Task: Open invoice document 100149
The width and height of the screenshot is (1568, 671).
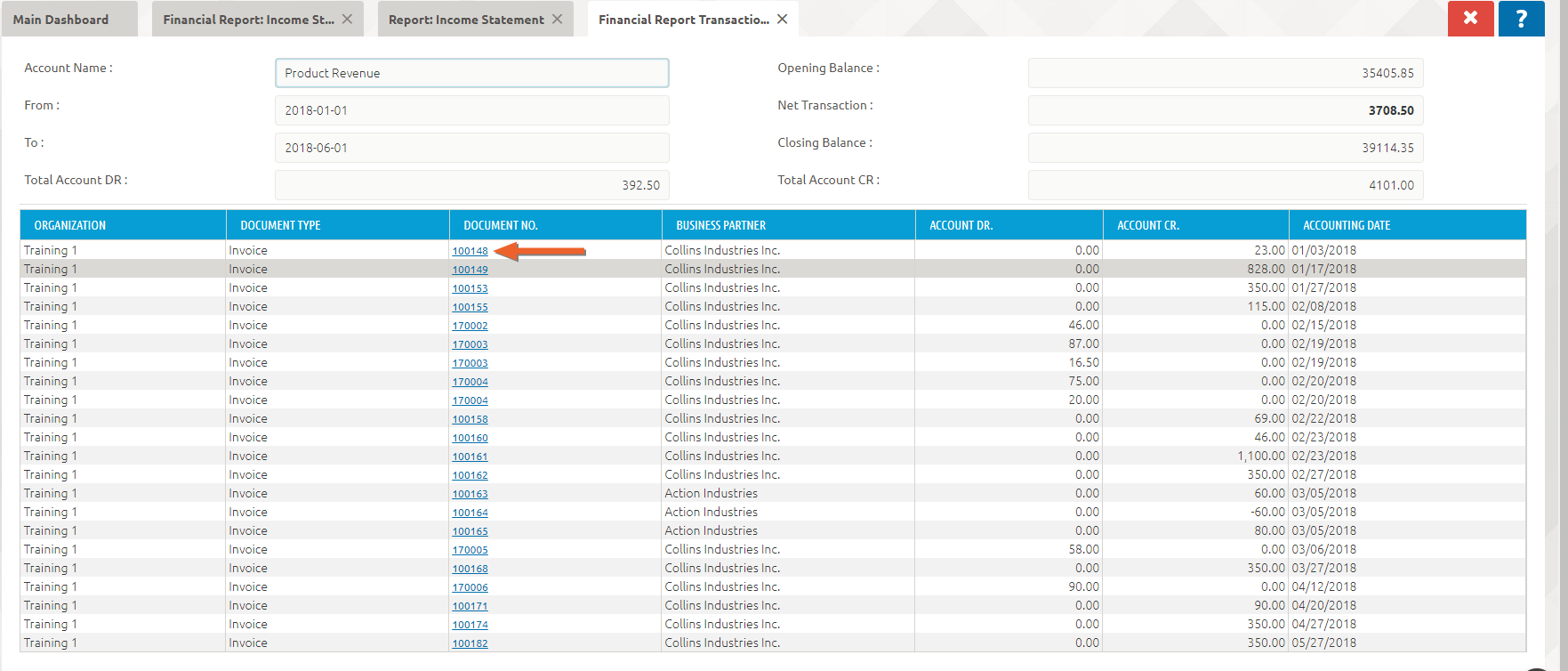Action: (x=470, y=270)
